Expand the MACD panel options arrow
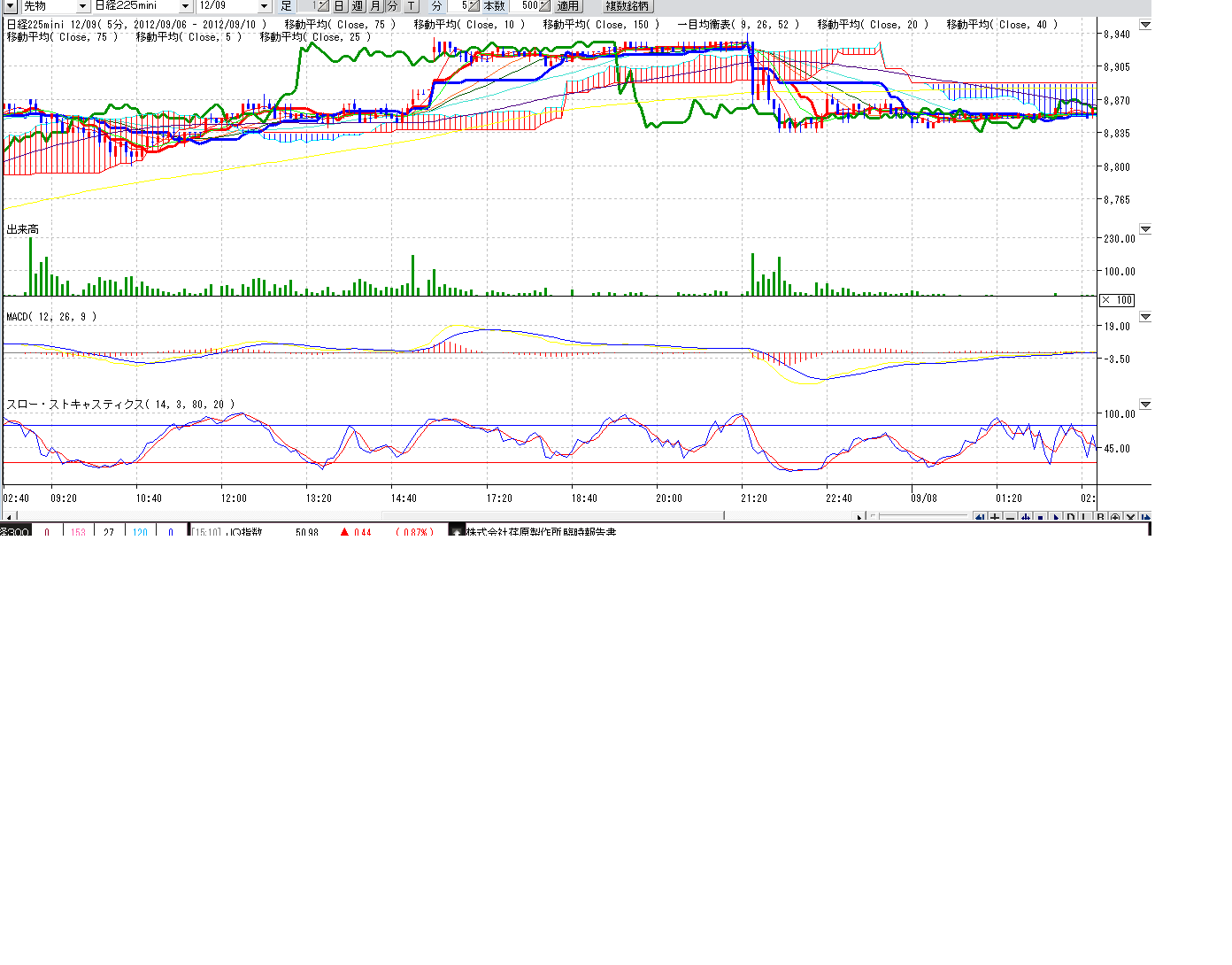Viewport: 1232px width, 965px height. pyautogui.click(x=1145, y=317)
